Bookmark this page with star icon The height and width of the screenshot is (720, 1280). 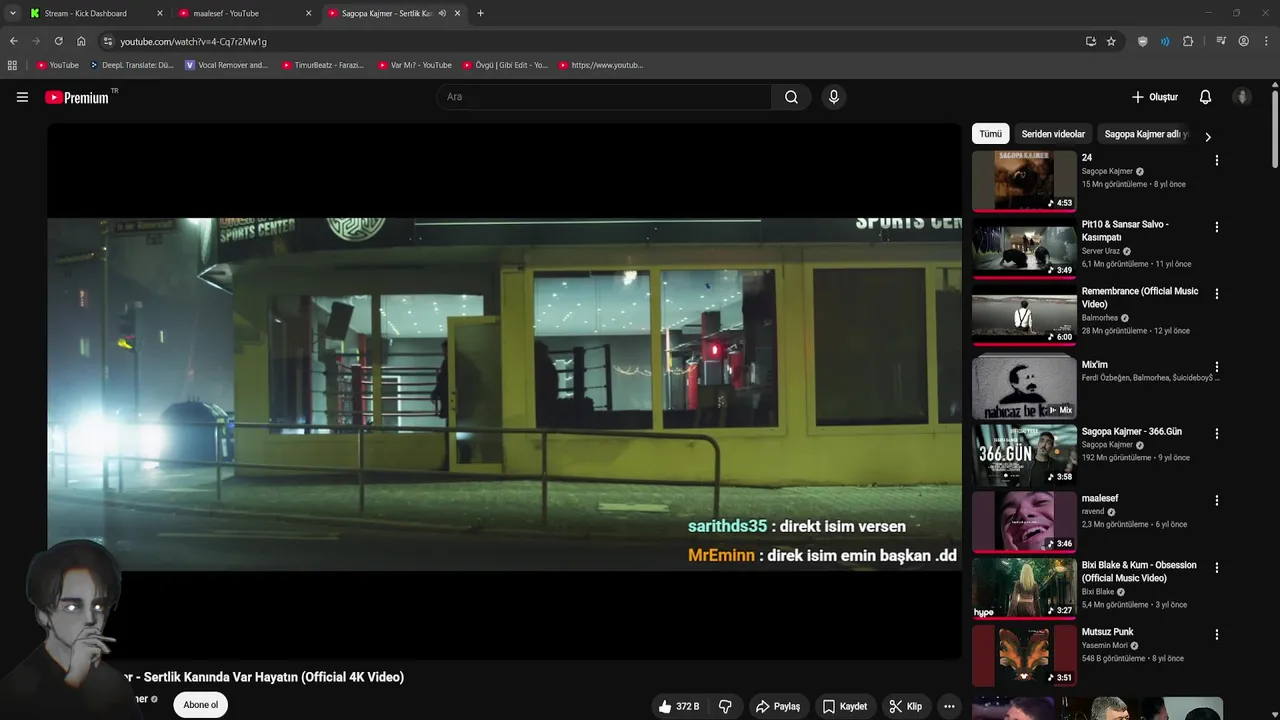[1111, 41]
